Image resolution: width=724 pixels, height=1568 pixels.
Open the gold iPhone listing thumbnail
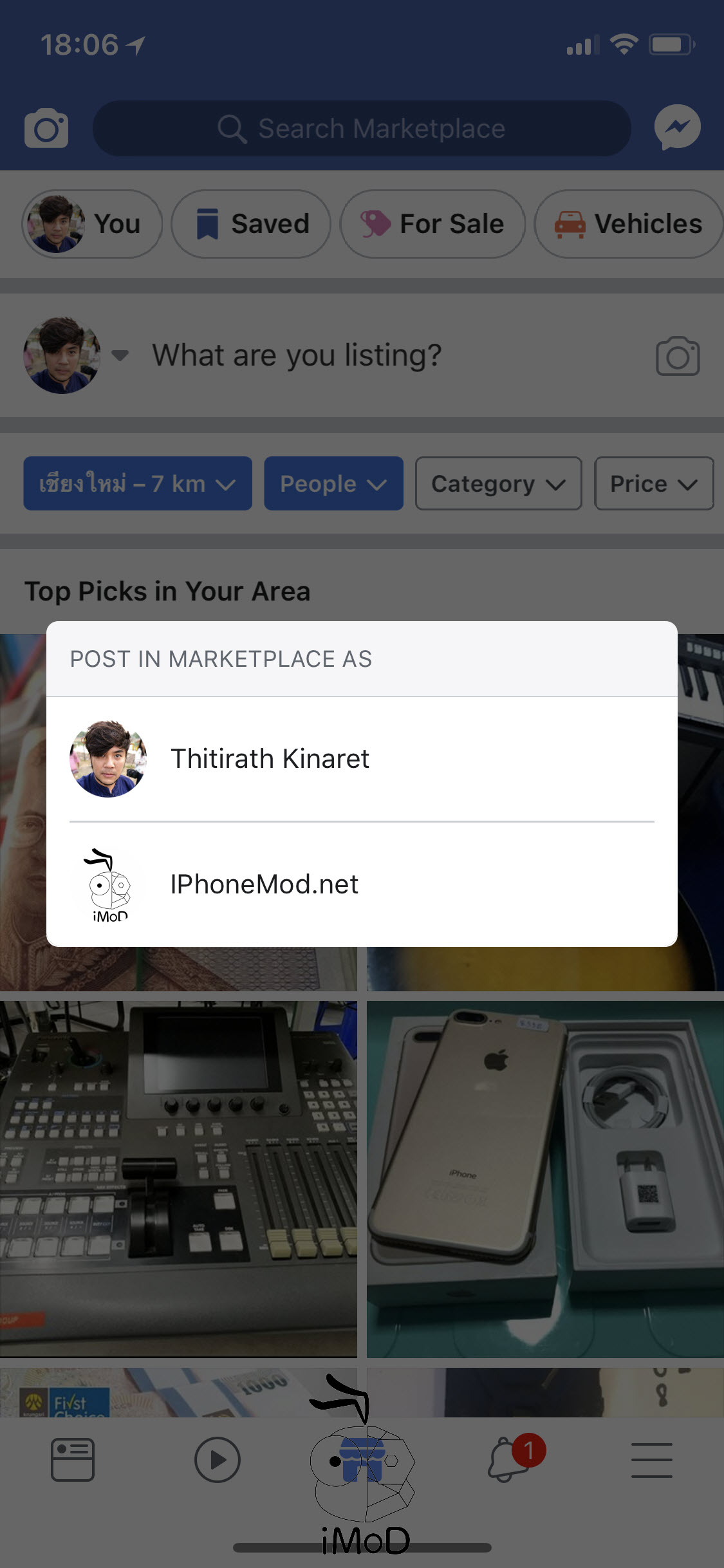[545, 1179]
